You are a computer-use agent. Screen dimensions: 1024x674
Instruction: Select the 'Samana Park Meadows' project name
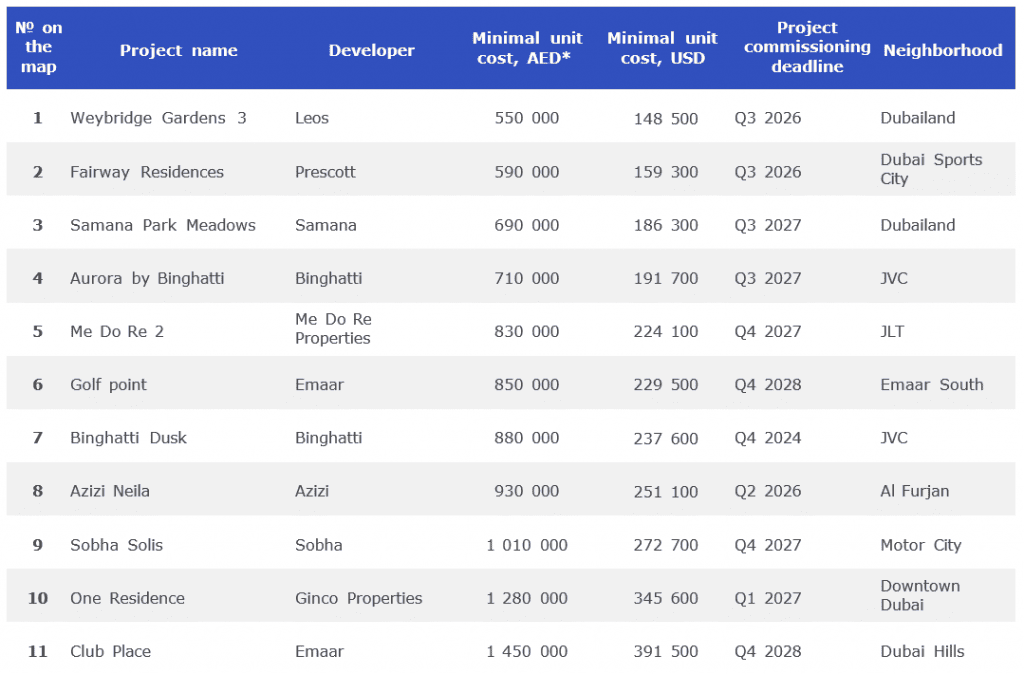coord(163,225)
